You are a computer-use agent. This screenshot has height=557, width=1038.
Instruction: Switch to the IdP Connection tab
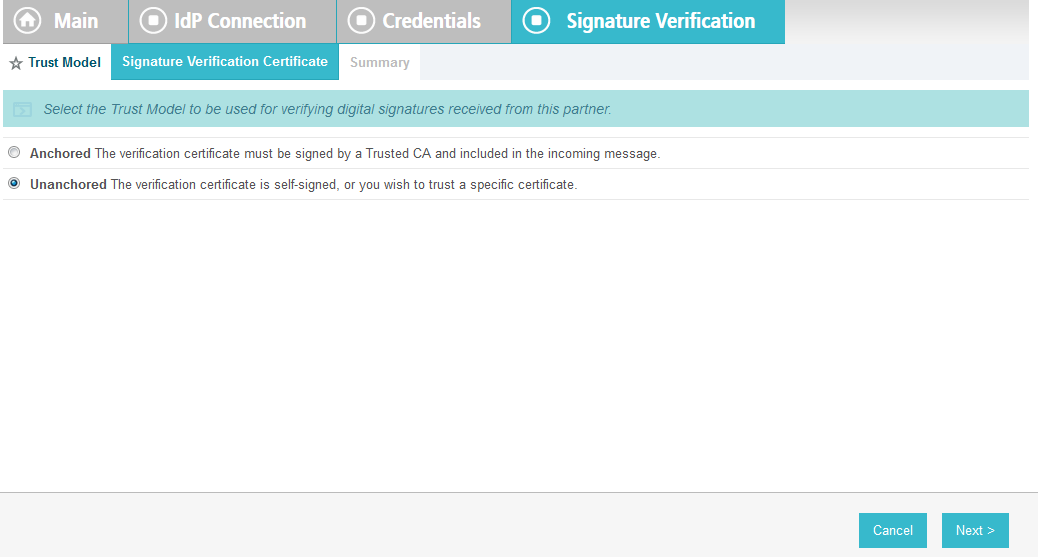(x=232, y=21)
